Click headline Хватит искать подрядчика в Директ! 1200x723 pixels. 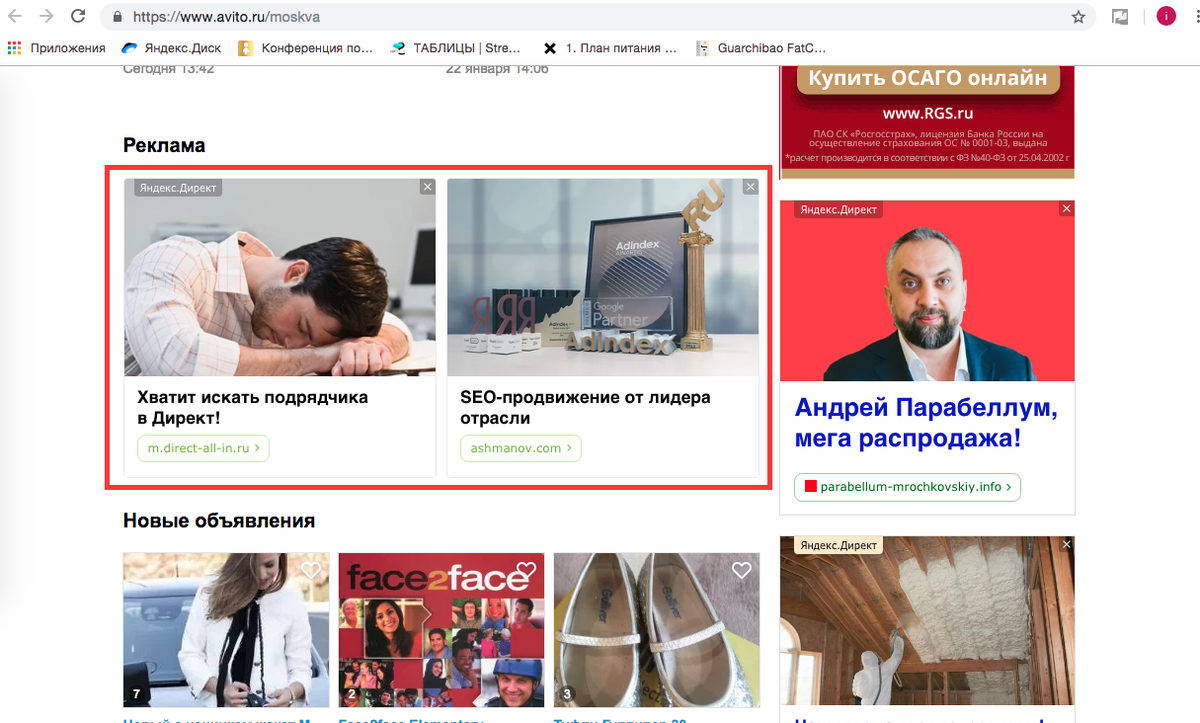[253, 407]
